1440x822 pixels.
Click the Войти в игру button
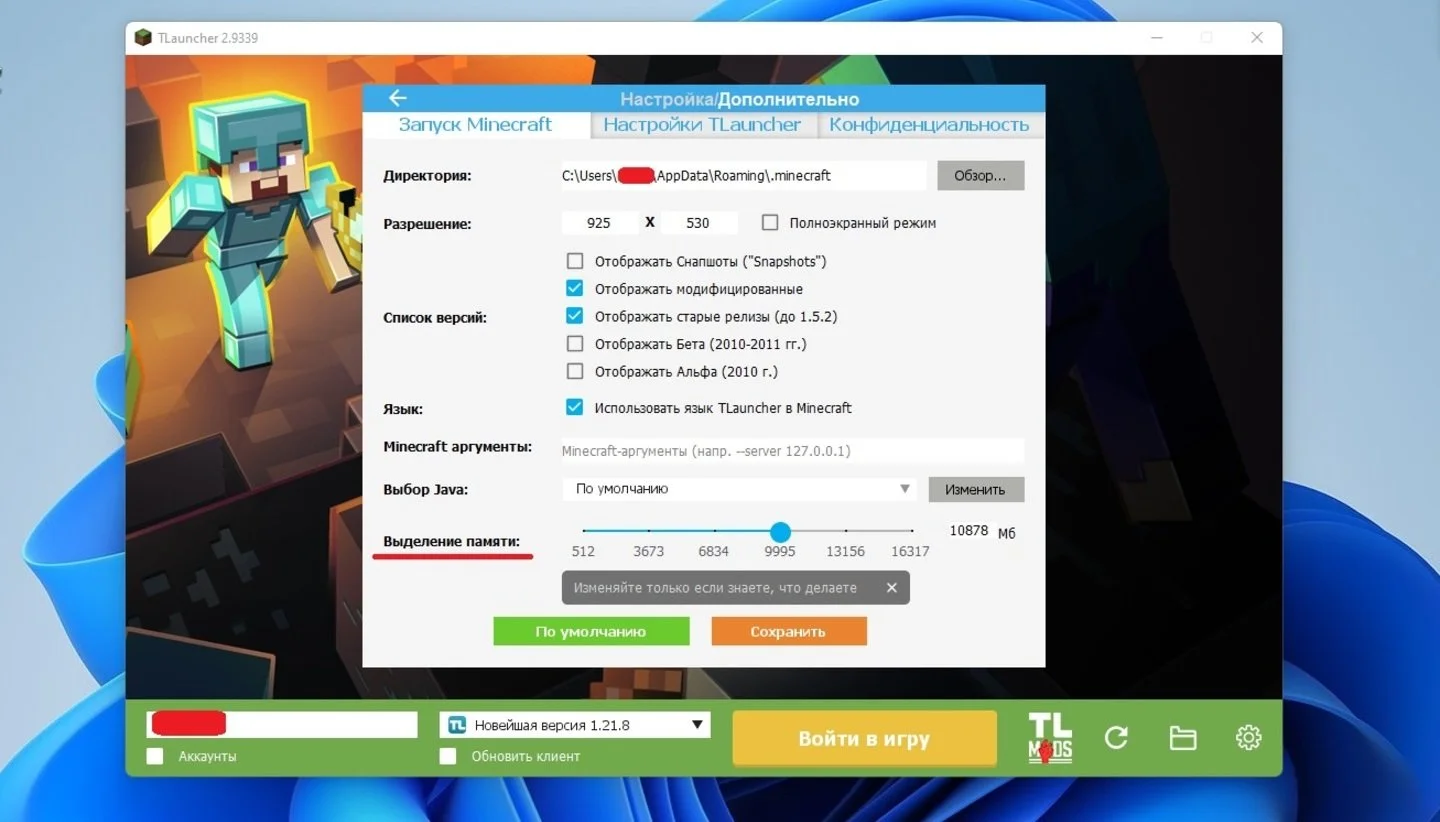tap(864, 739)
